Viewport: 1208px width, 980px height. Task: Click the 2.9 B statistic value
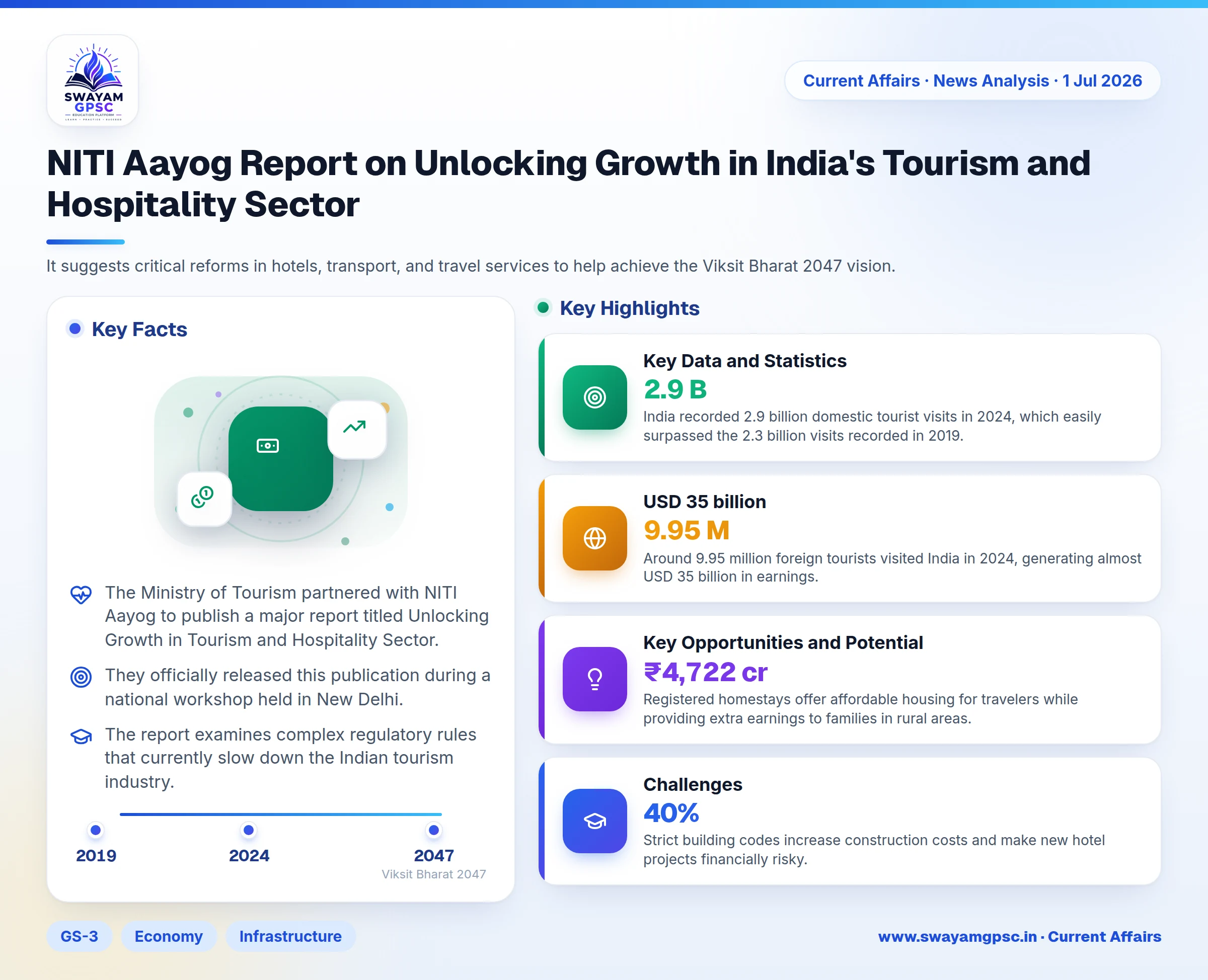pyautogui.click(x=675, y=389)
